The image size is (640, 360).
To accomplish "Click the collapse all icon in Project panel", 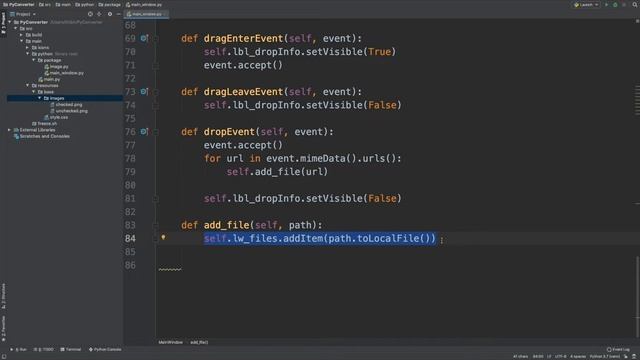I will pyautogui.click(x=99, y=14).
